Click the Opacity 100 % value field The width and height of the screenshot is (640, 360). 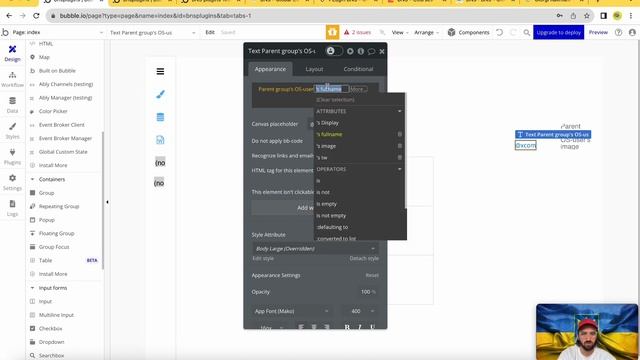tap(367, 292)
